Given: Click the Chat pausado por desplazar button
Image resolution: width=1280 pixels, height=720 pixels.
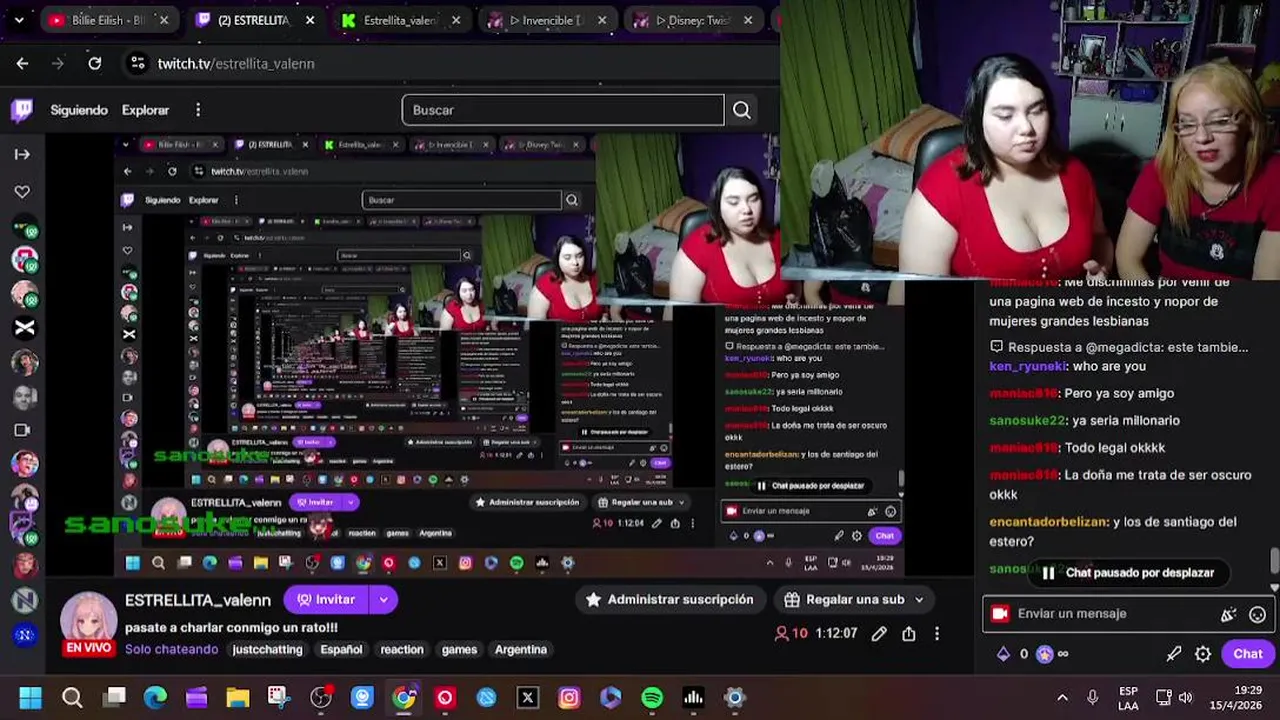Looking at the screenshot, I should coord(1128,573).
